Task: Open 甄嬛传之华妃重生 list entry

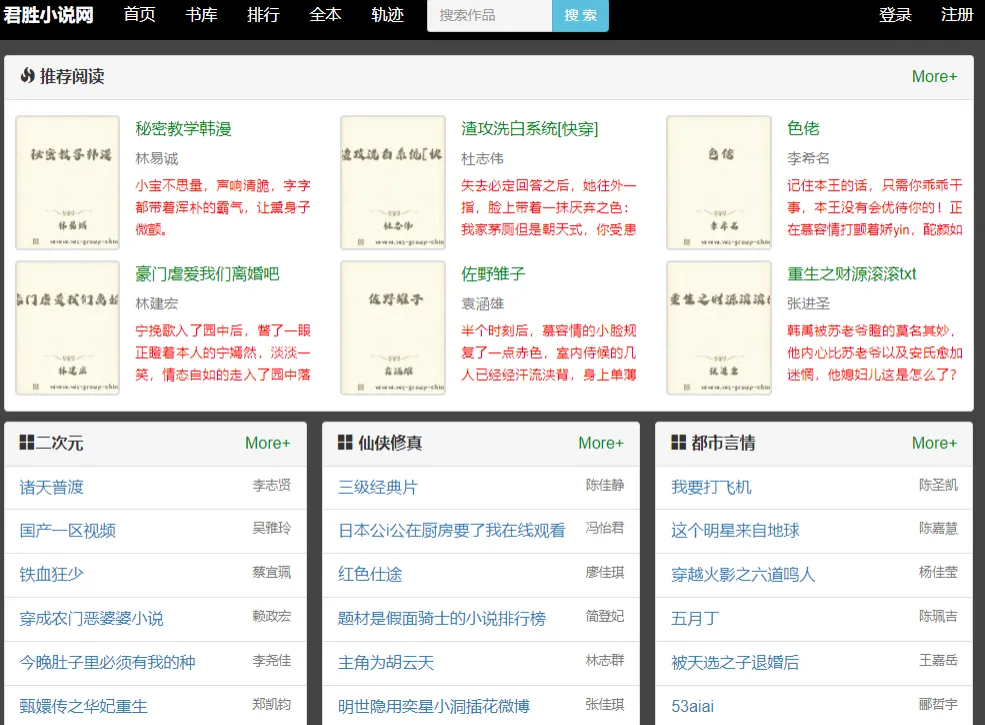Action: pos(84,706)
